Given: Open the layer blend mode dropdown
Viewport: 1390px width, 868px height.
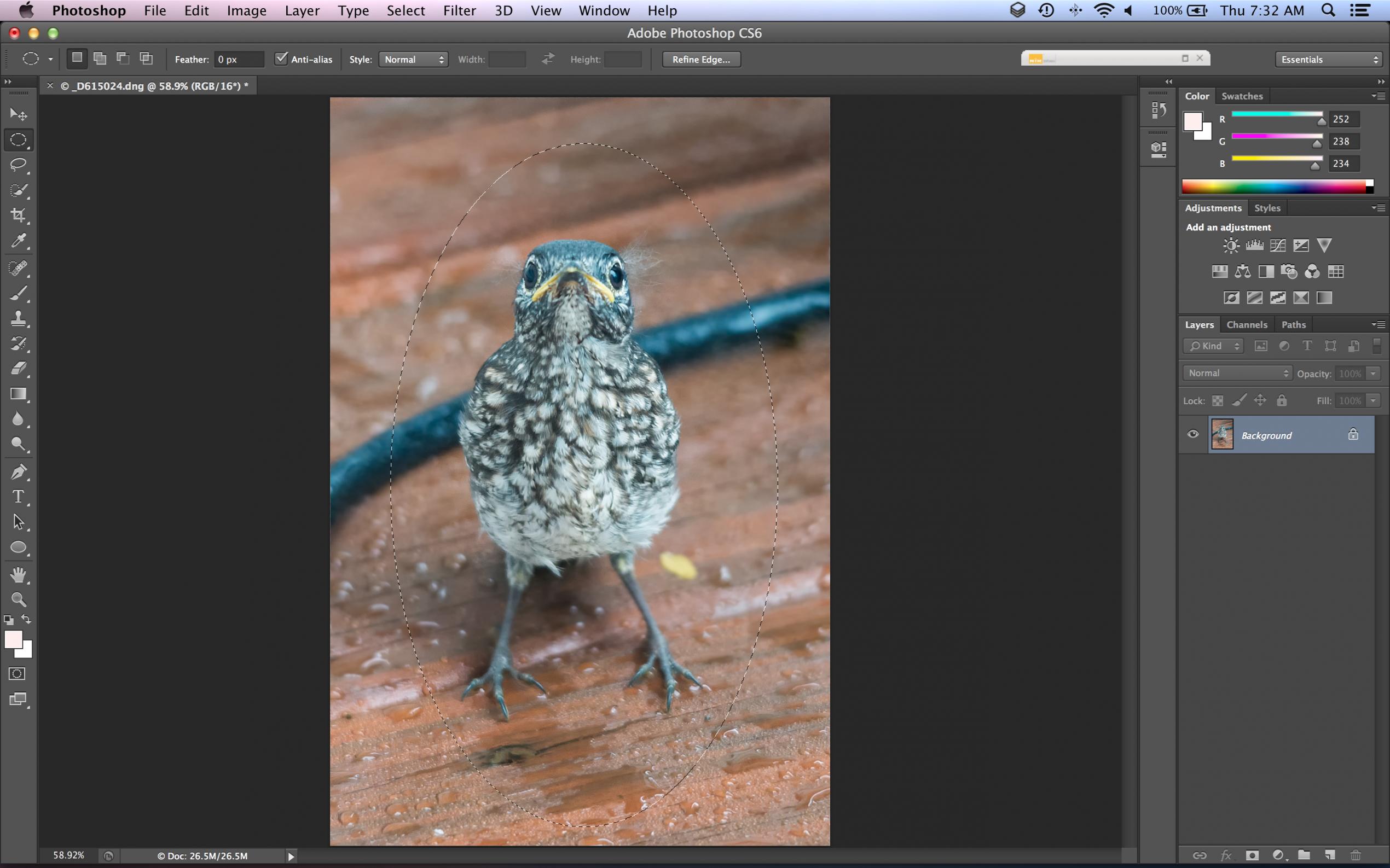Looking at the screenshot, I should tap(1237, 373).
